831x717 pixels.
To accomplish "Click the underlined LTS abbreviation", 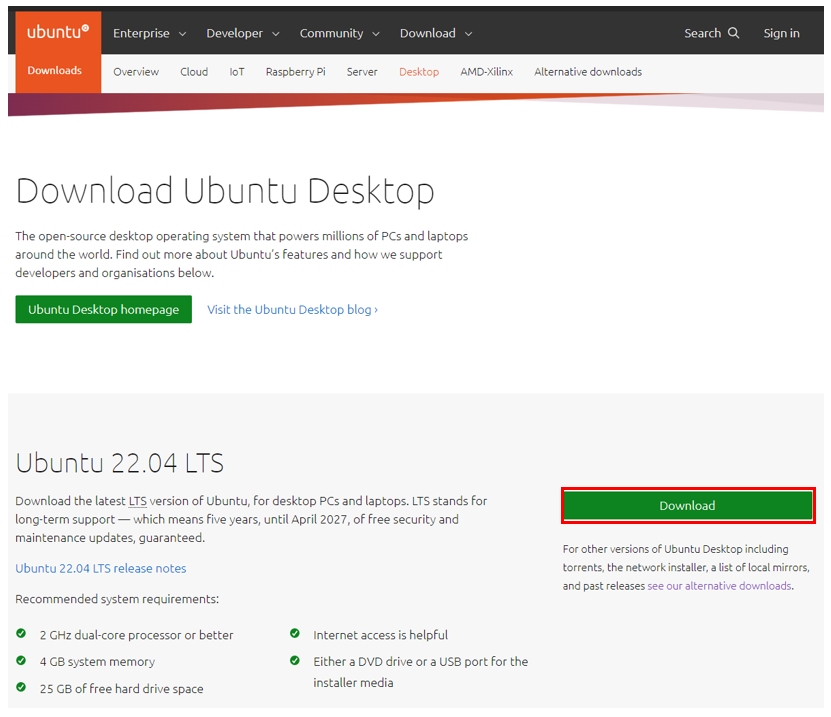I will (137, 501).
